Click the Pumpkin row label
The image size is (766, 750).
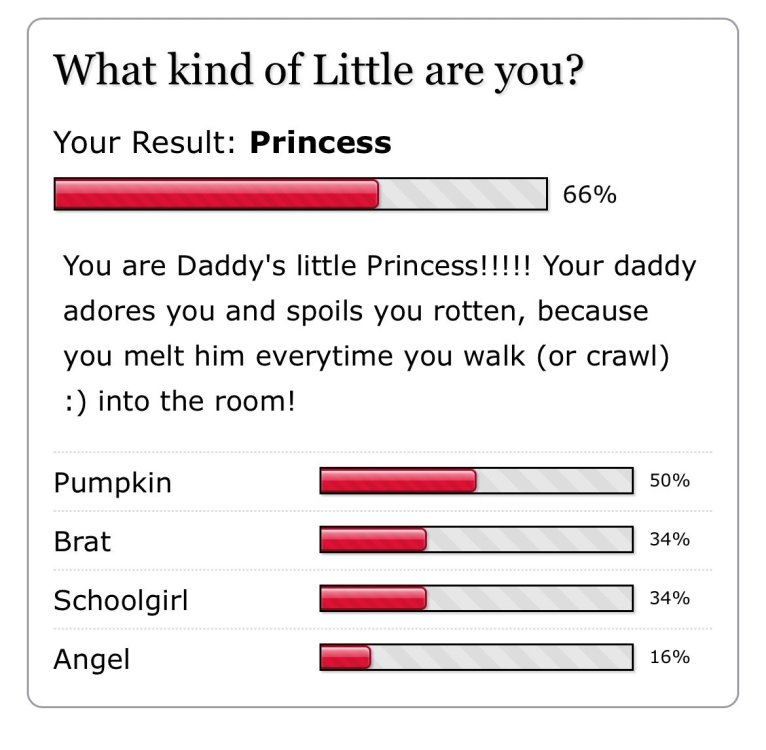point(112,483)
